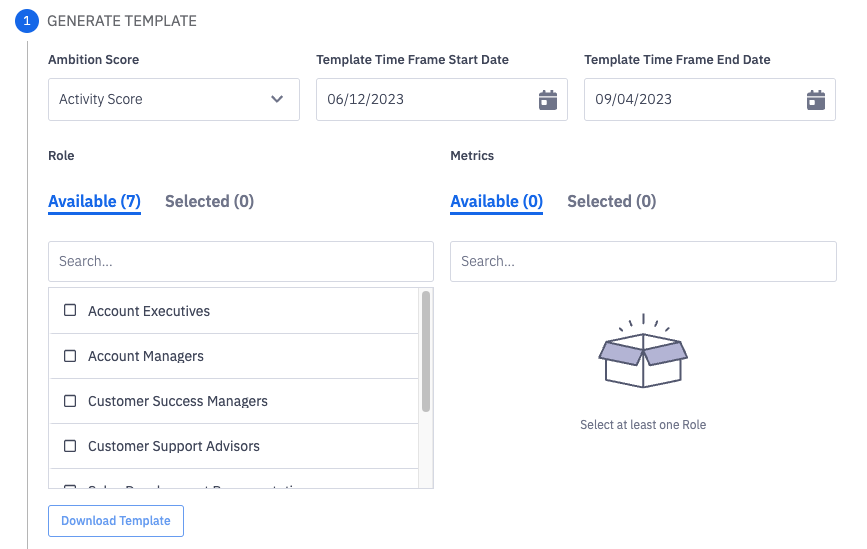Tick the Customer Support Advisors checkbox
The height and width of the screenshot is (549, 867).
(70, 446)
